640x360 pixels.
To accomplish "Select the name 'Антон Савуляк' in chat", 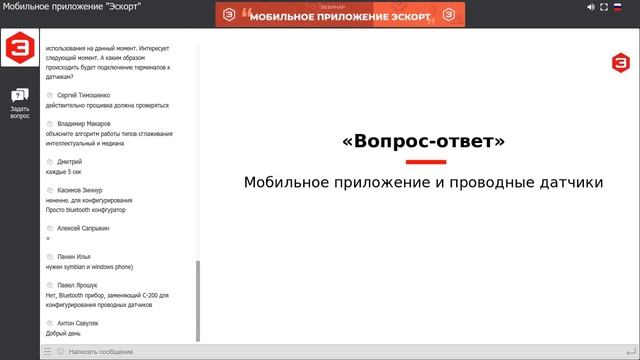I will tap(78, 323).
